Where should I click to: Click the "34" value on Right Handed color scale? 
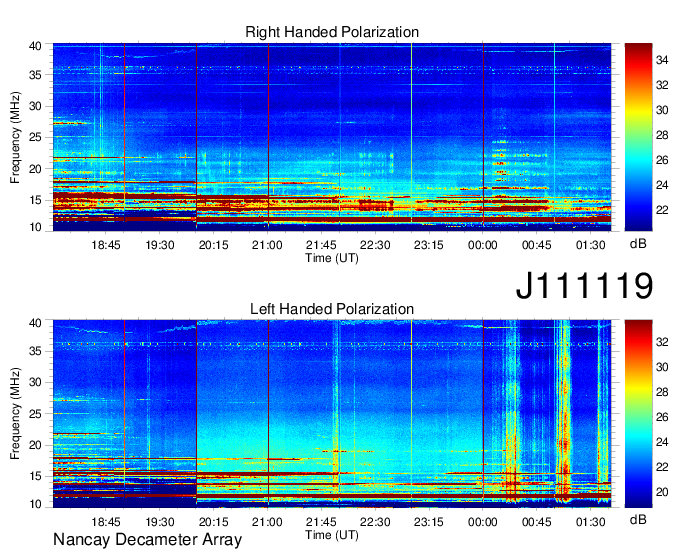(x=662, y=60)
